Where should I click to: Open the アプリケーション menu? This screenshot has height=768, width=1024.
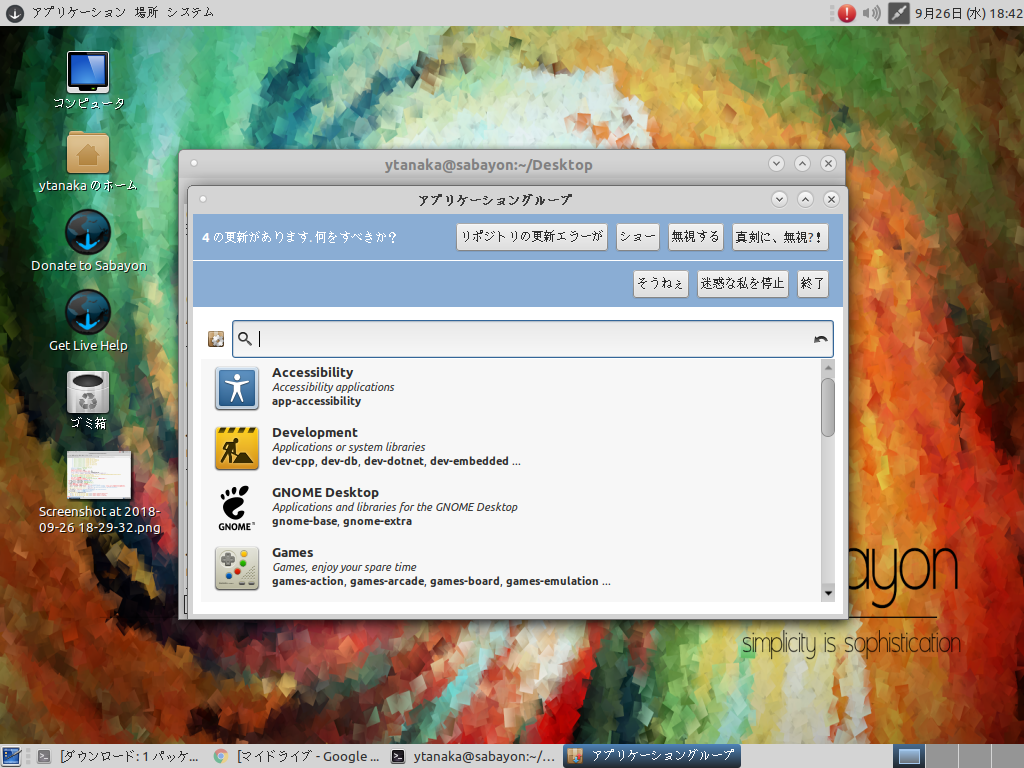click(79, 13)
